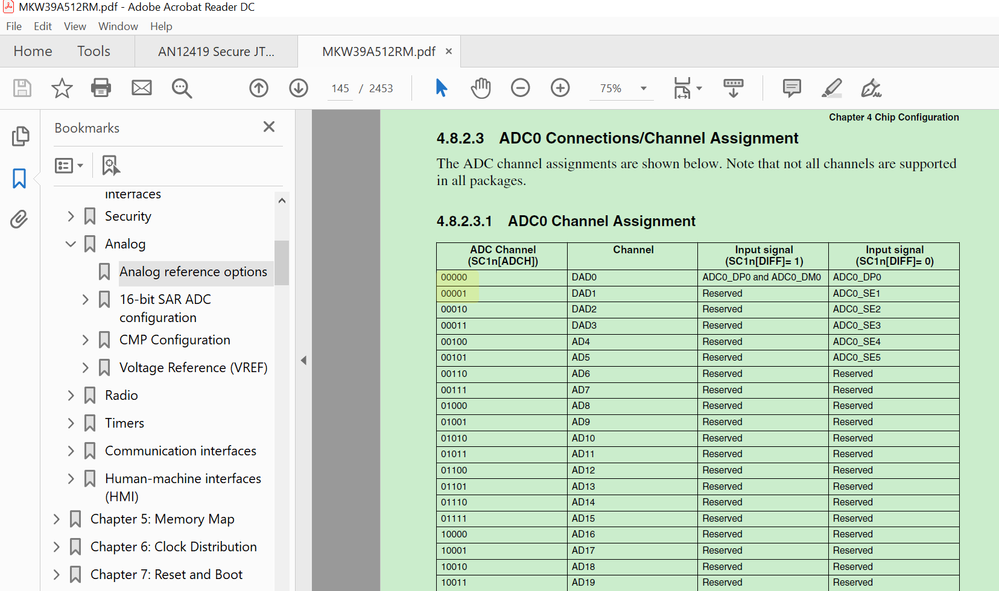Expand Communication interfaces bookmark
999x591 pixels.
71,451
